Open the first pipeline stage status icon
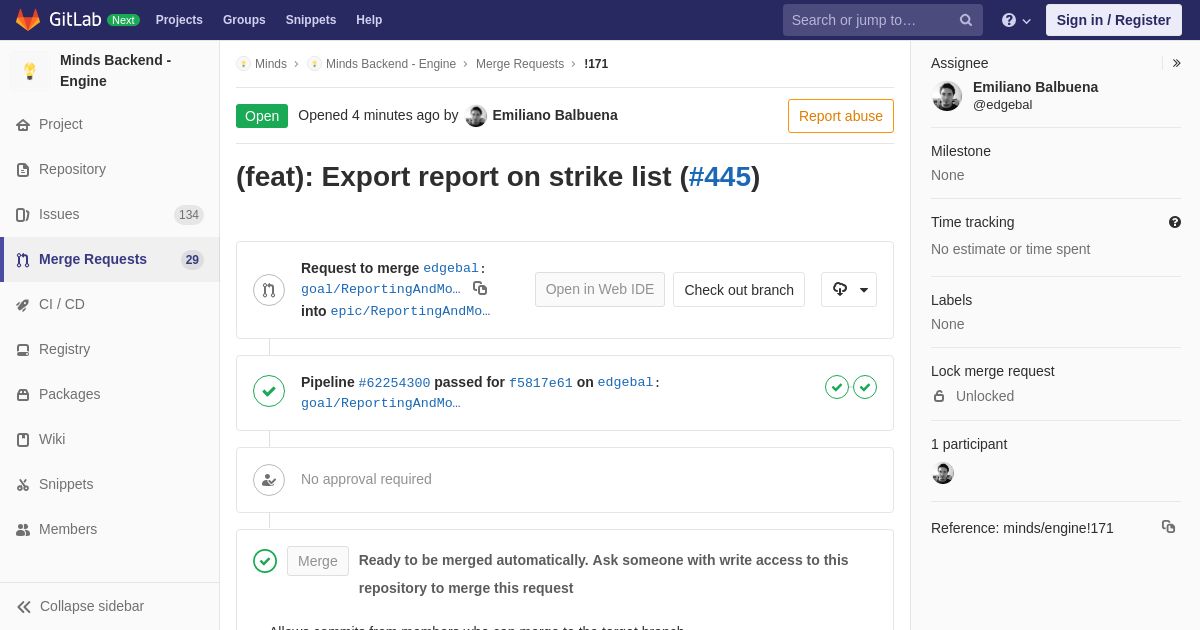 pos(837,387)
